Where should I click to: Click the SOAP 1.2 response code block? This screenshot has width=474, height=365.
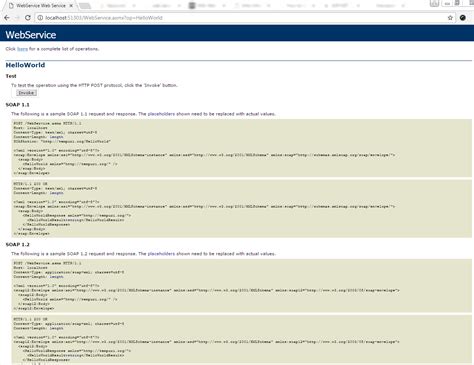[242, 340]
